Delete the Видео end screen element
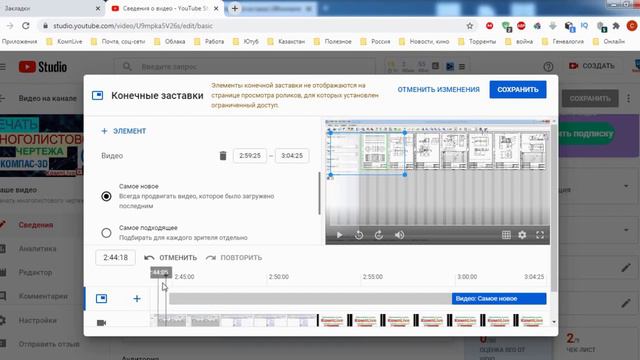The height and width of the screenshot is (360, 640). [222, 156]
